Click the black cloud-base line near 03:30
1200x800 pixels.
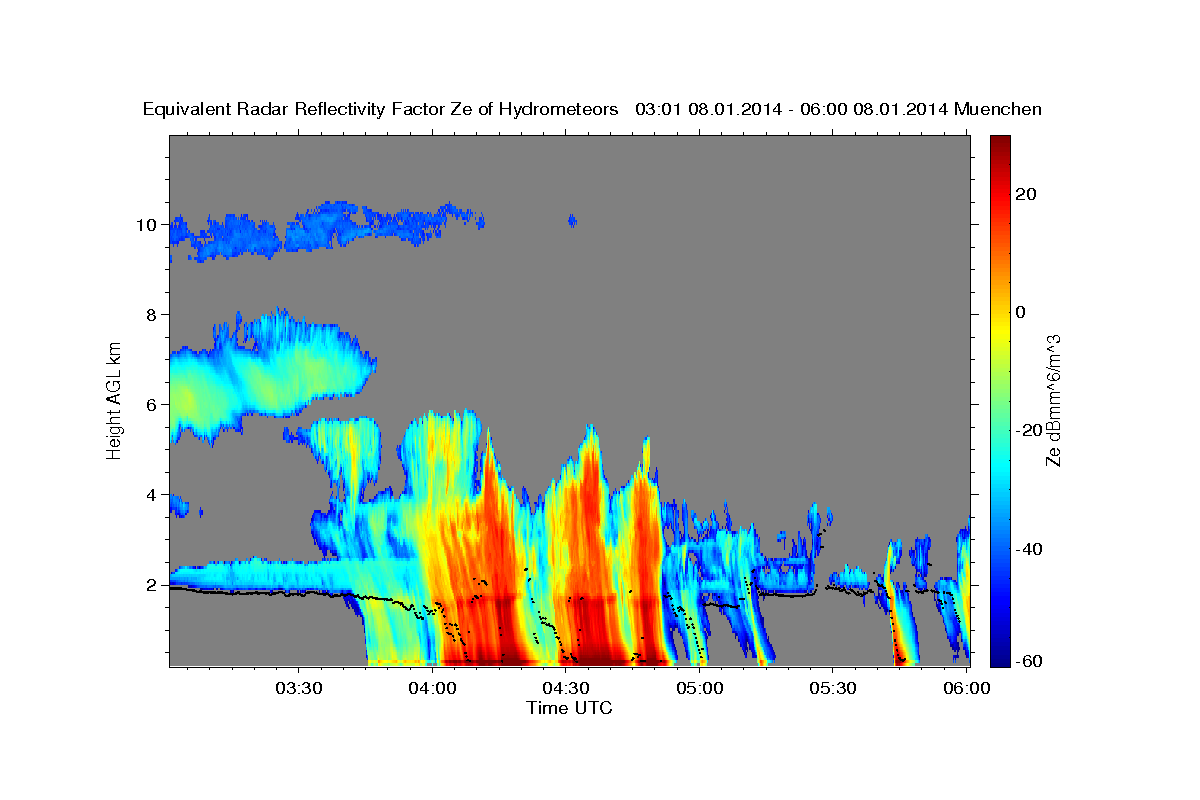point(298,593)
